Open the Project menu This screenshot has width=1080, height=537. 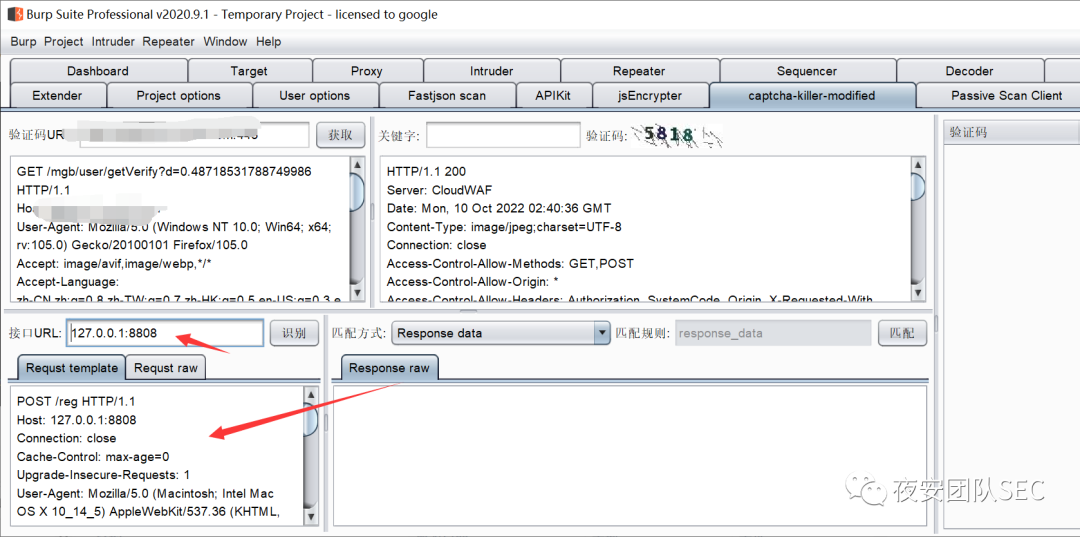click(x=63, y=41)
